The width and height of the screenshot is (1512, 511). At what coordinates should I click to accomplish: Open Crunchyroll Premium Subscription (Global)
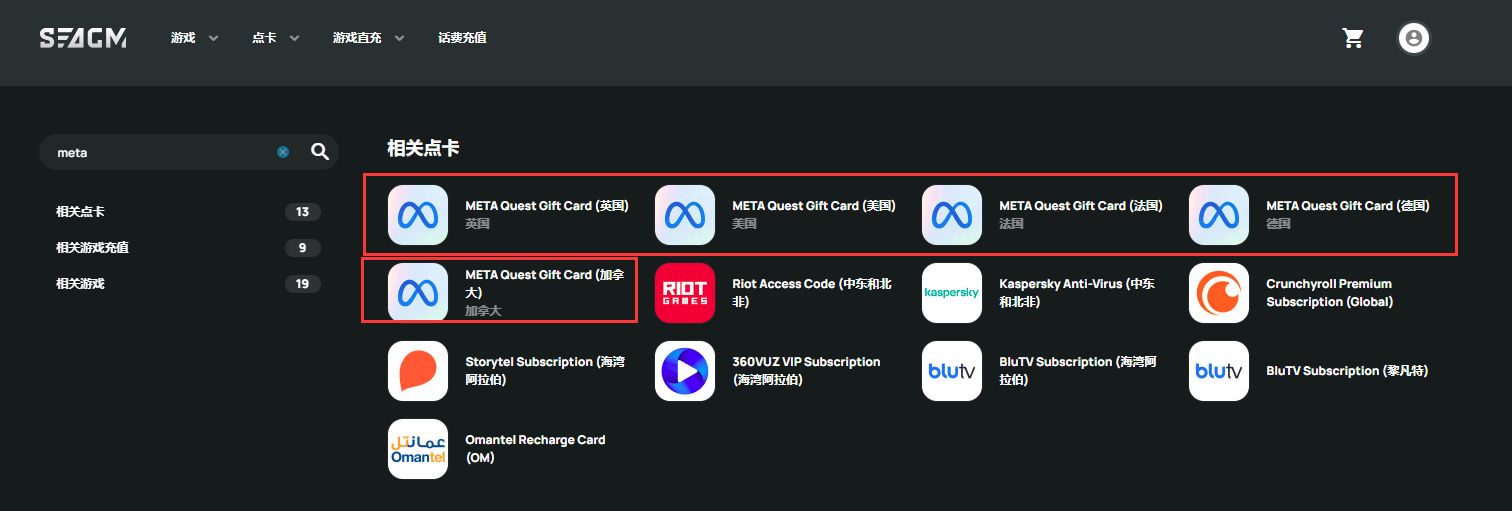tap(1330, 293)
